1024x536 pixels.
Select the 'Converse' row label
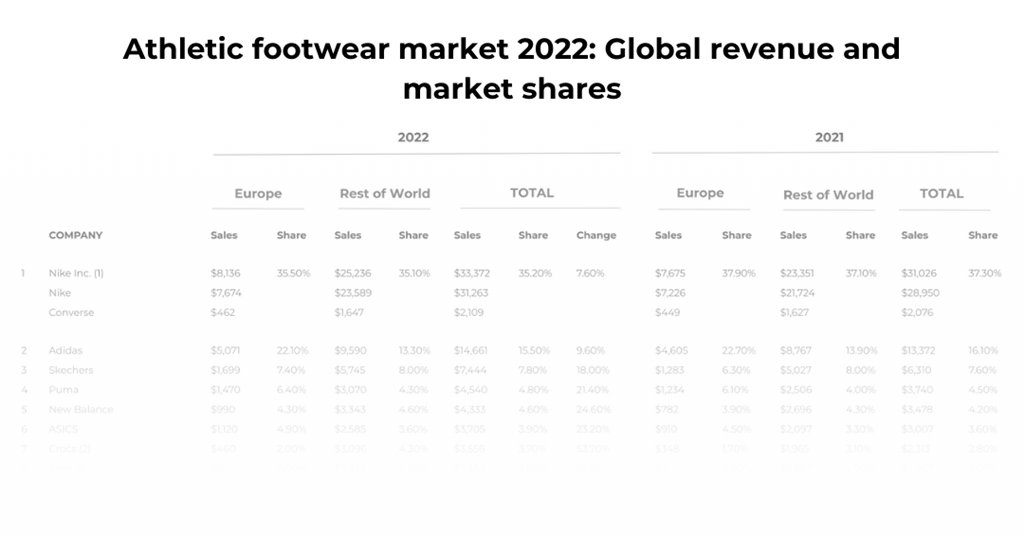click(71, 312)
